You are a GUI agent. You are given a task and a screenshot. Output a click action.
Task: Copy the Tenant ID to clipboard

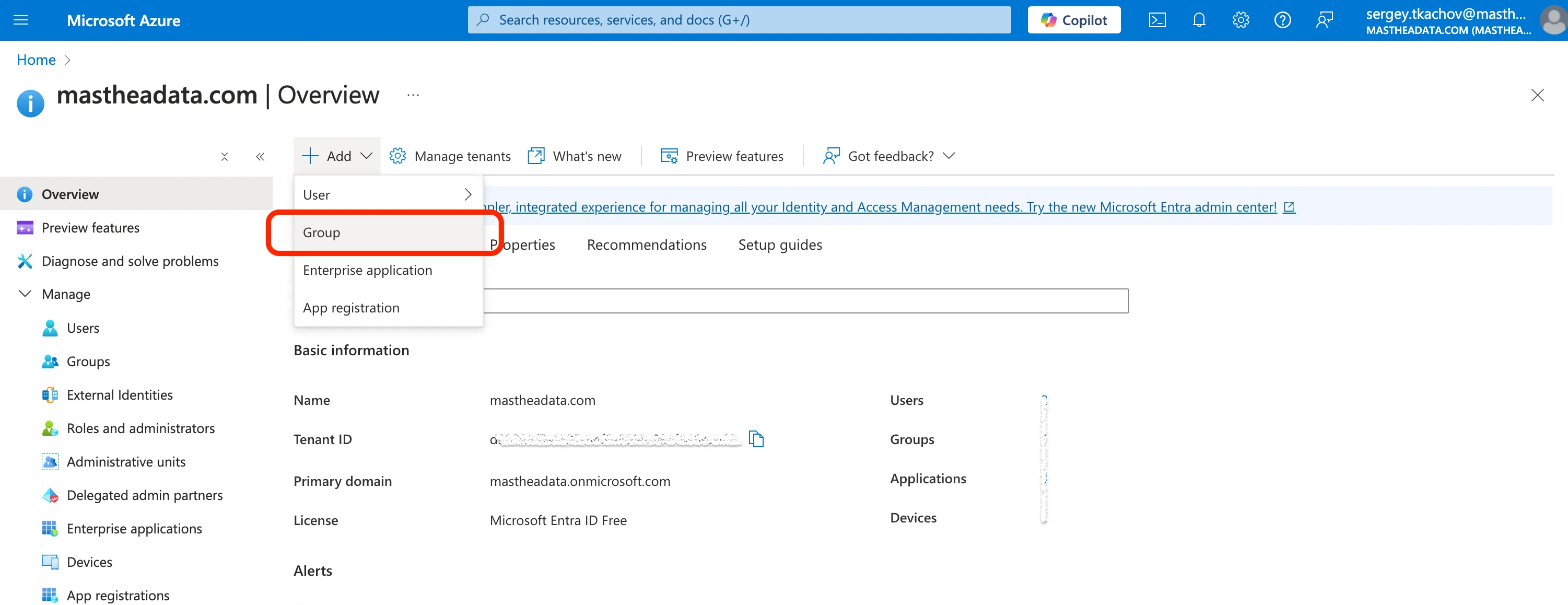756,439
